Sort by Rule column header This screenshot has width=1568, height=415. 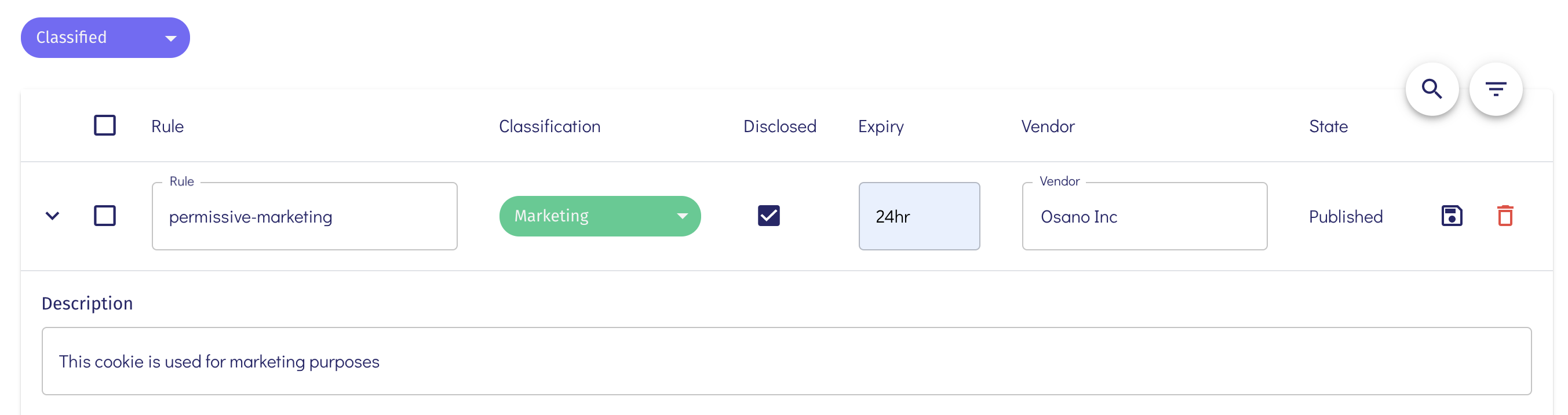click(167, 126)
